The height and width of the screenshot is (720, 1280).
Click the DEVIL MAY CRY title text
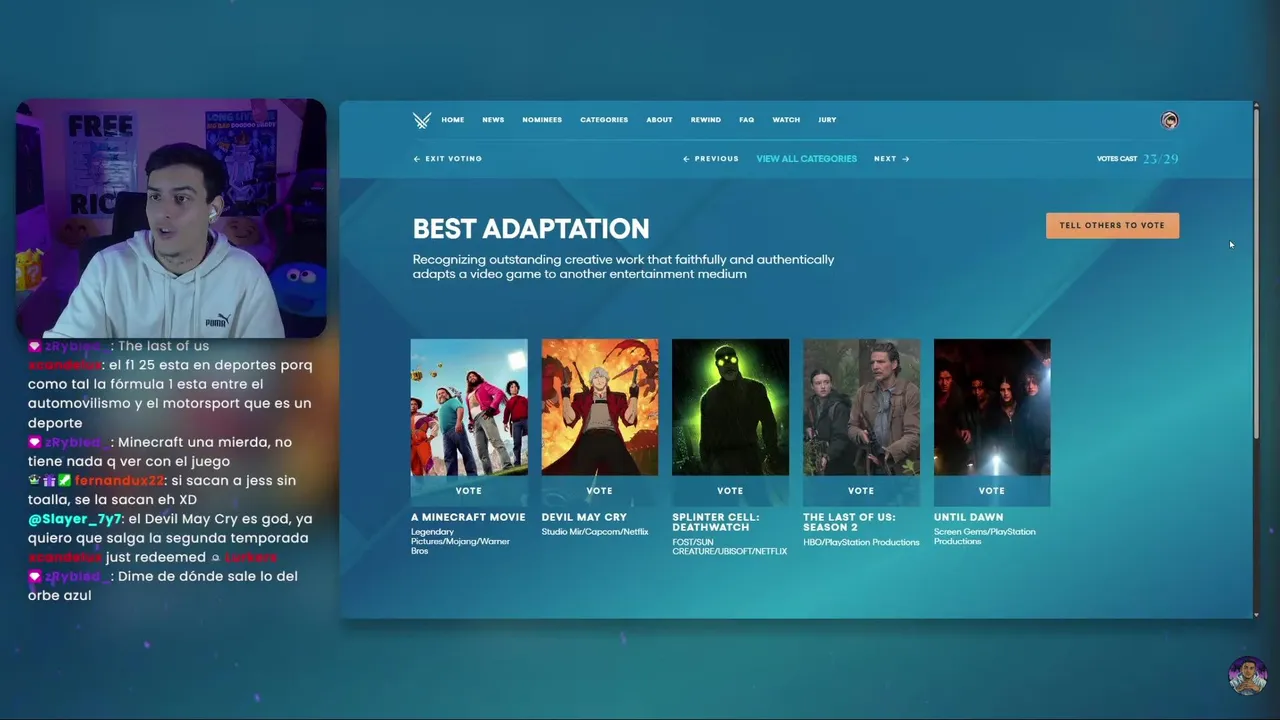[584, 517]
